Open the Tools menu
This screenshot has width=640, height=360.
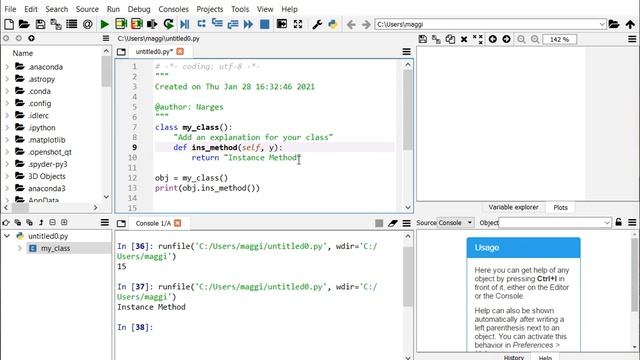click(240, 9)
